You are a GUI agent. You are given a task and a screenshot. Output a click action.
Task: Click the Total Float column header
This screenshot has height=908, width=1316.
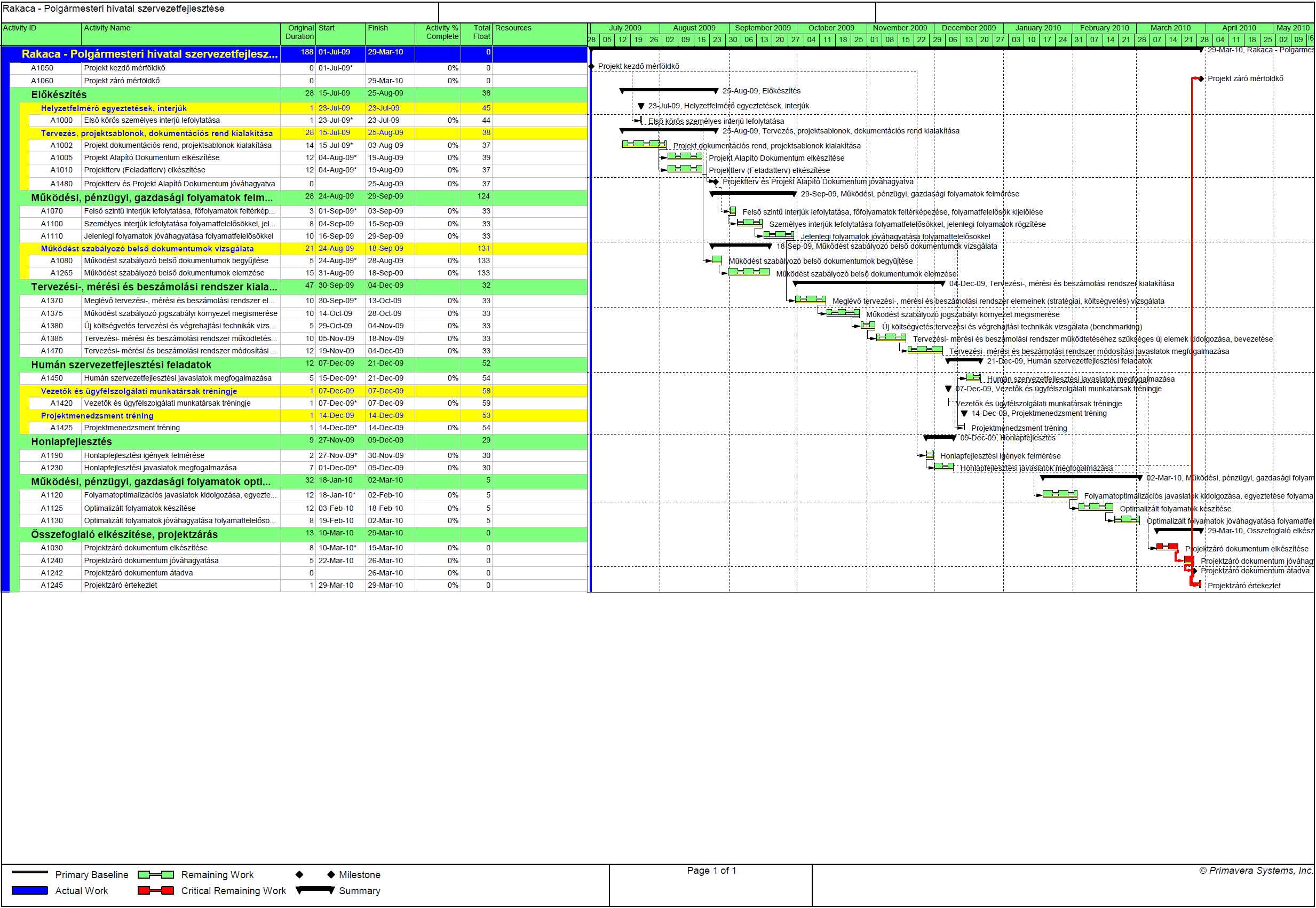pos(477,34)
